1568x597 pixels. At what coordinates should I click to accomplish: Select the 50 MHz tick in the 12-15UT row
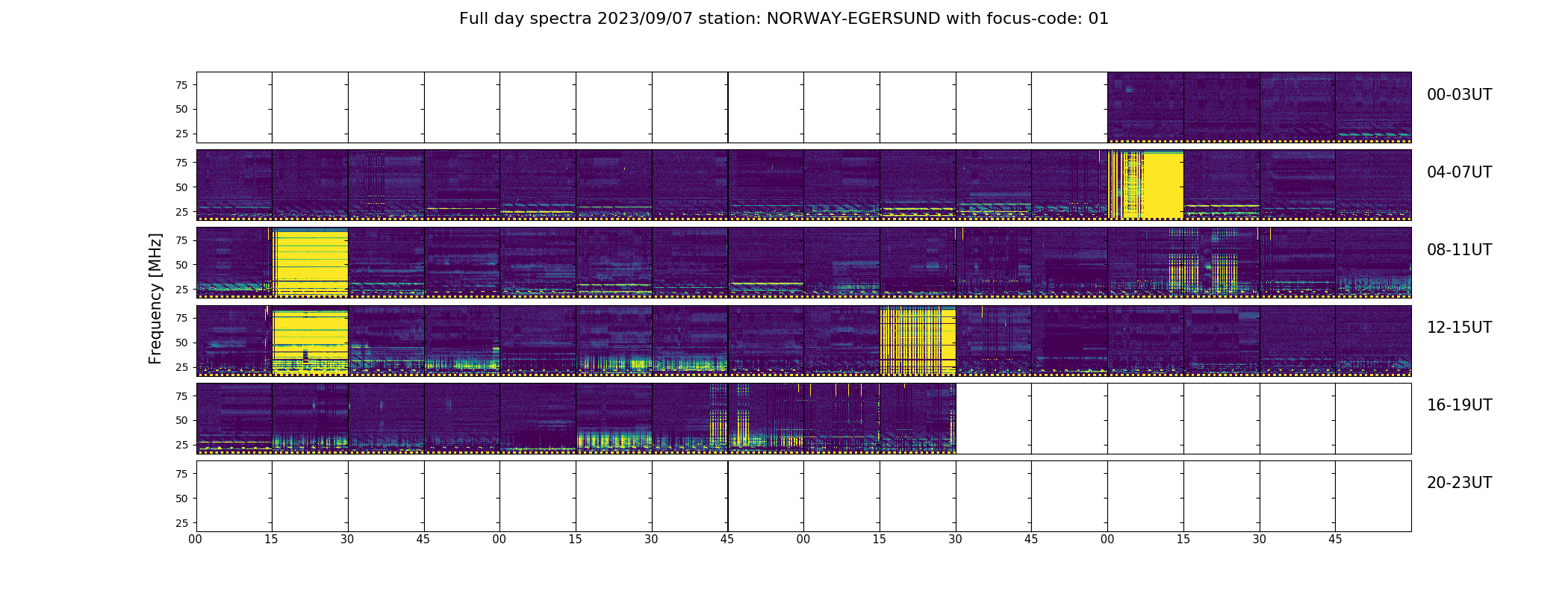point(181,343)
